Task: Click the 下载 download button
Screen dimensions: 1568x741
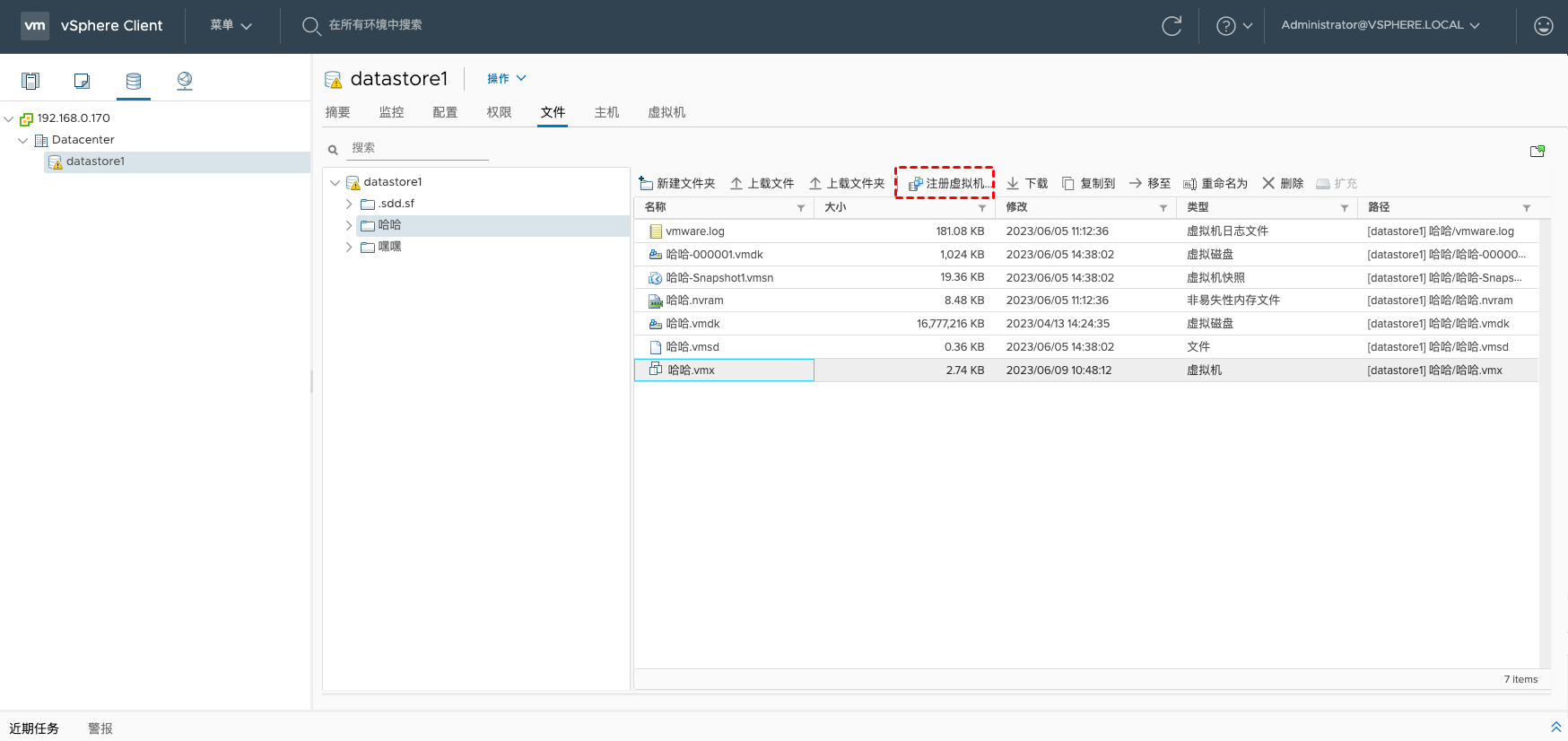Action: coord(1027,183)
